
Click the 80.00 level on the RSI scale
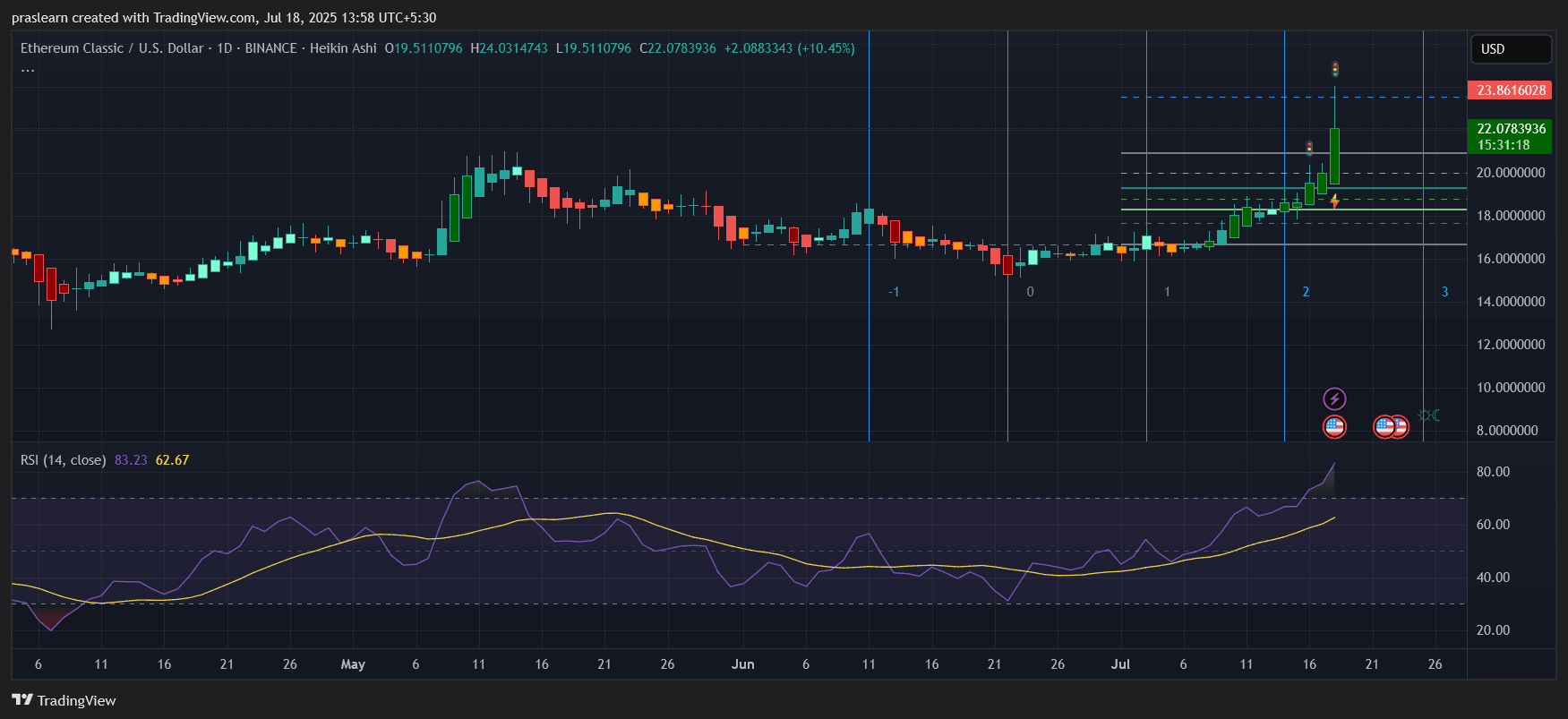[1493, 472]
